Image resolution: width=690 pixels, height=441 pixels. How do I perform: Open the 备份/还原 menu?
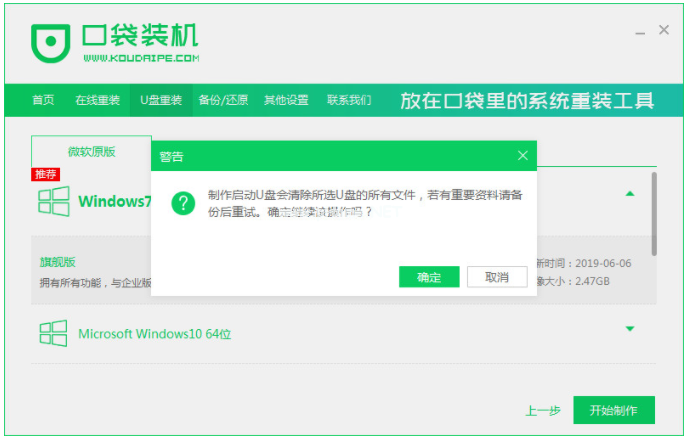[x=222, y=100]
